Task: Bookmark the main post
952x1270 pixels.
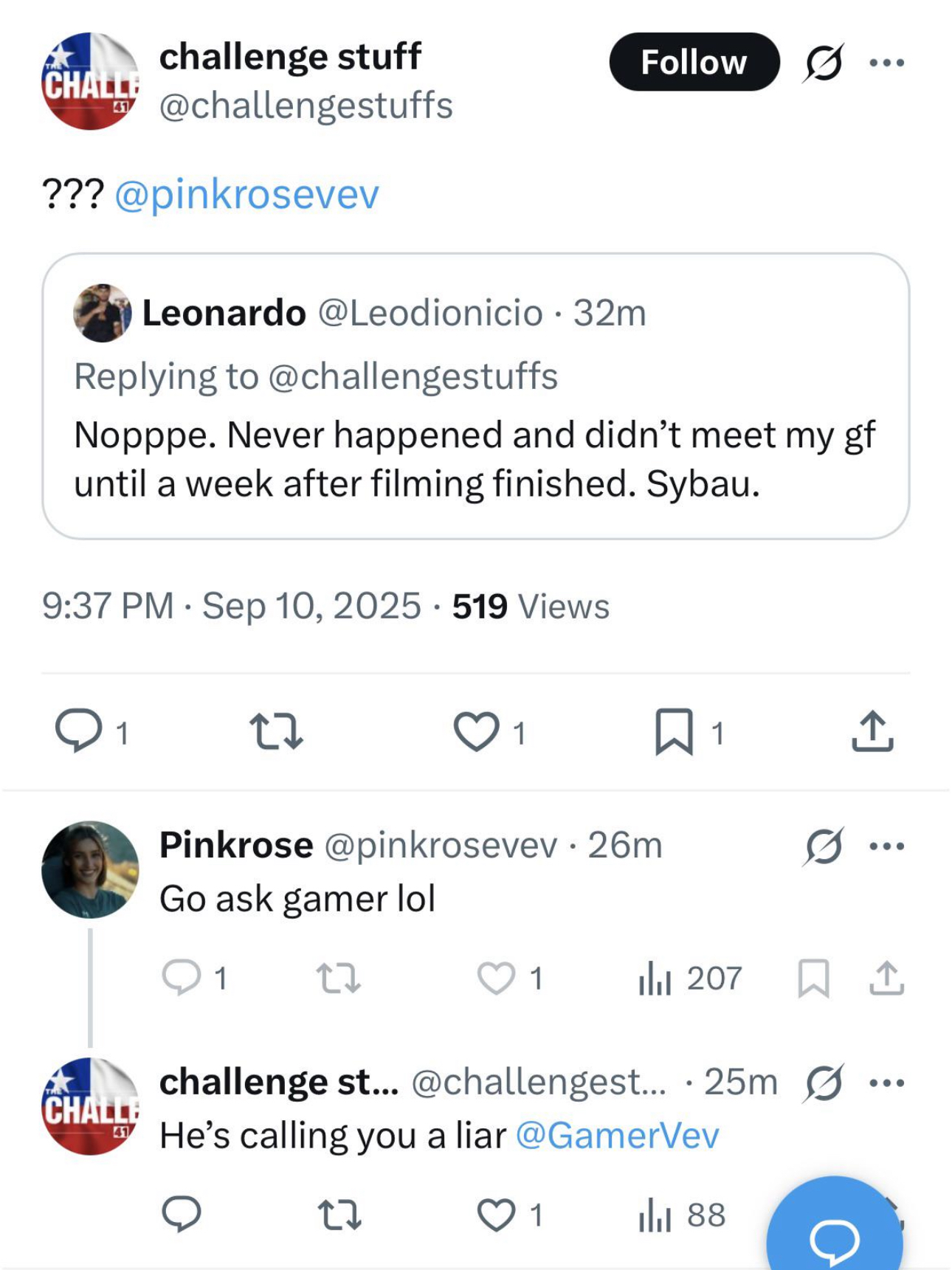Action: (674, 731)
